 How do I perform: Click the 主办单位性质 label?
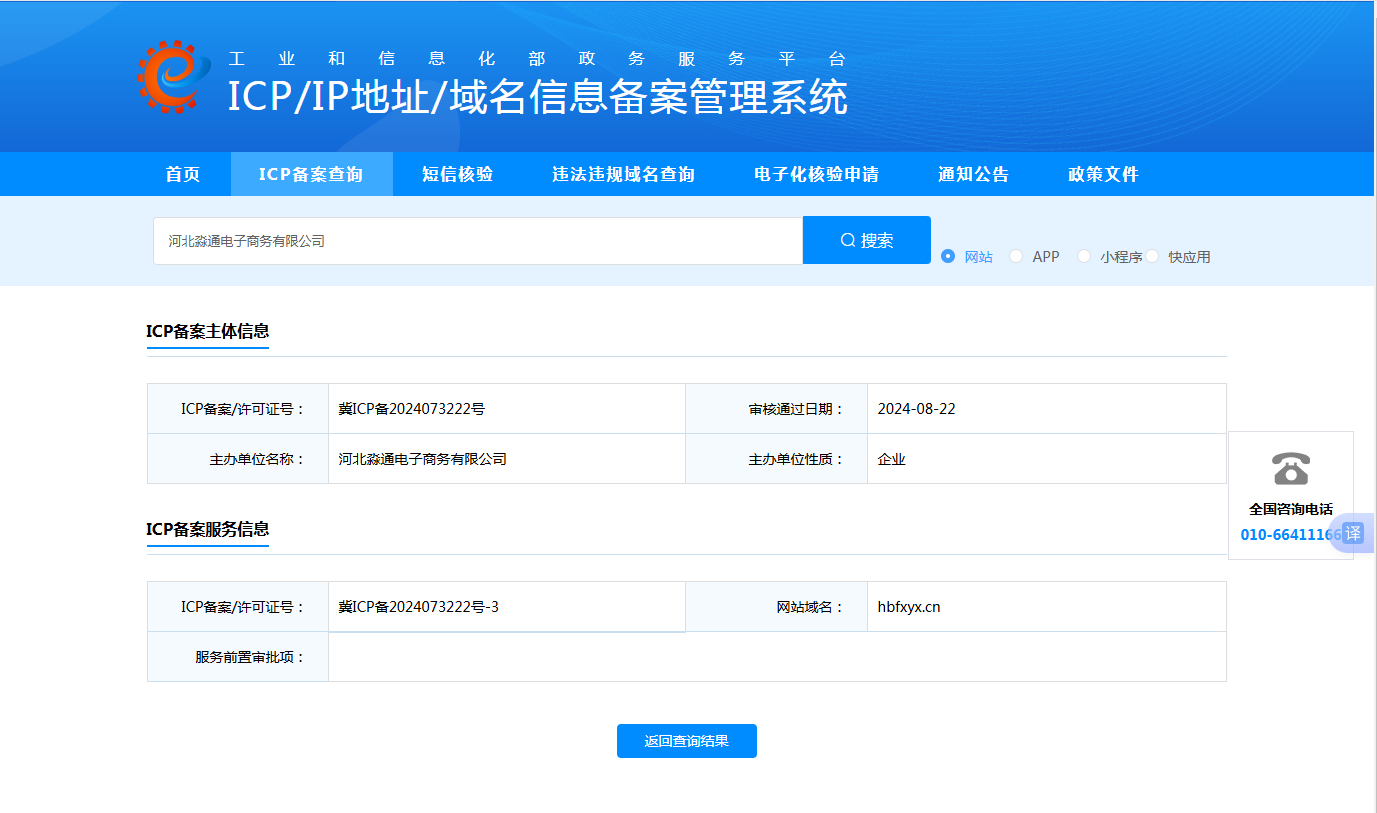(796, 459)
